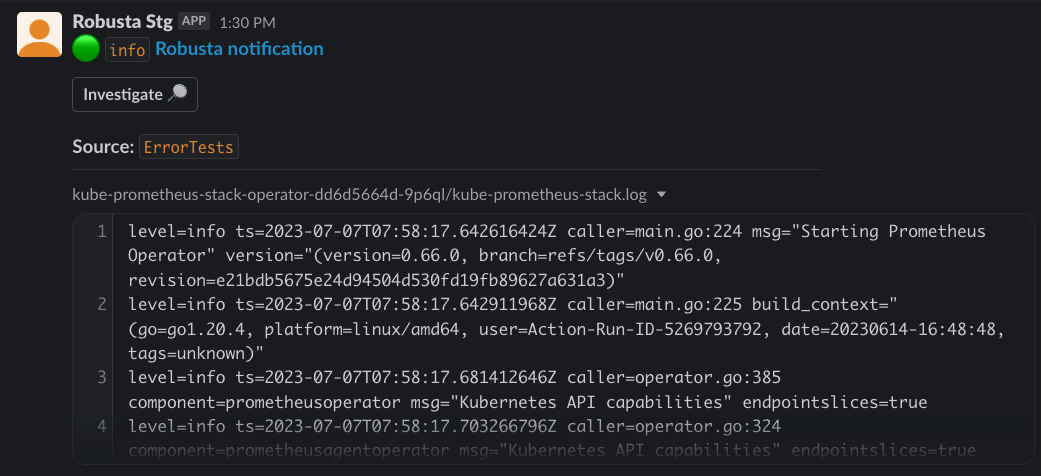This screenshot has height=476, width=1041.
Task: Click the orange info severity tag
Action: pyautogui.click(x=127, y=50)
